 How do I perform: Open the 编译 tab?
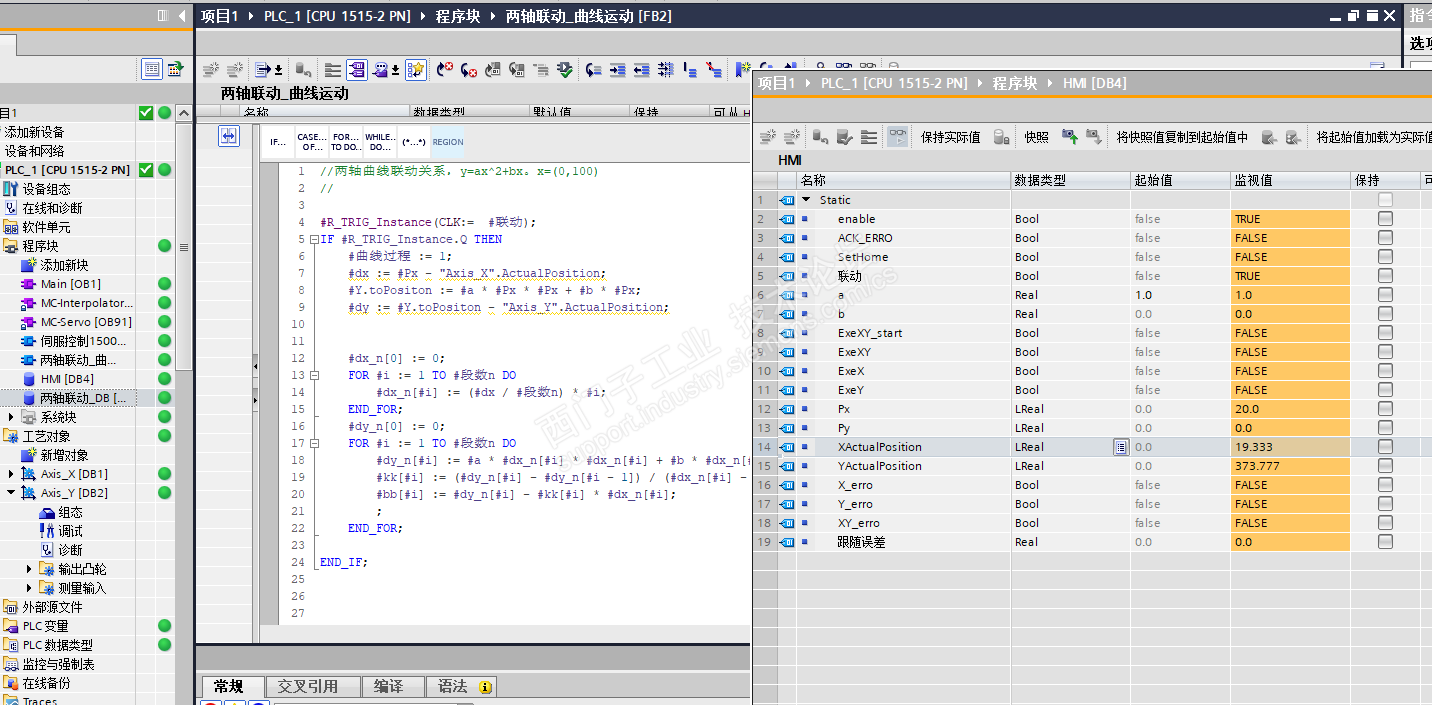tap(388, 686)
